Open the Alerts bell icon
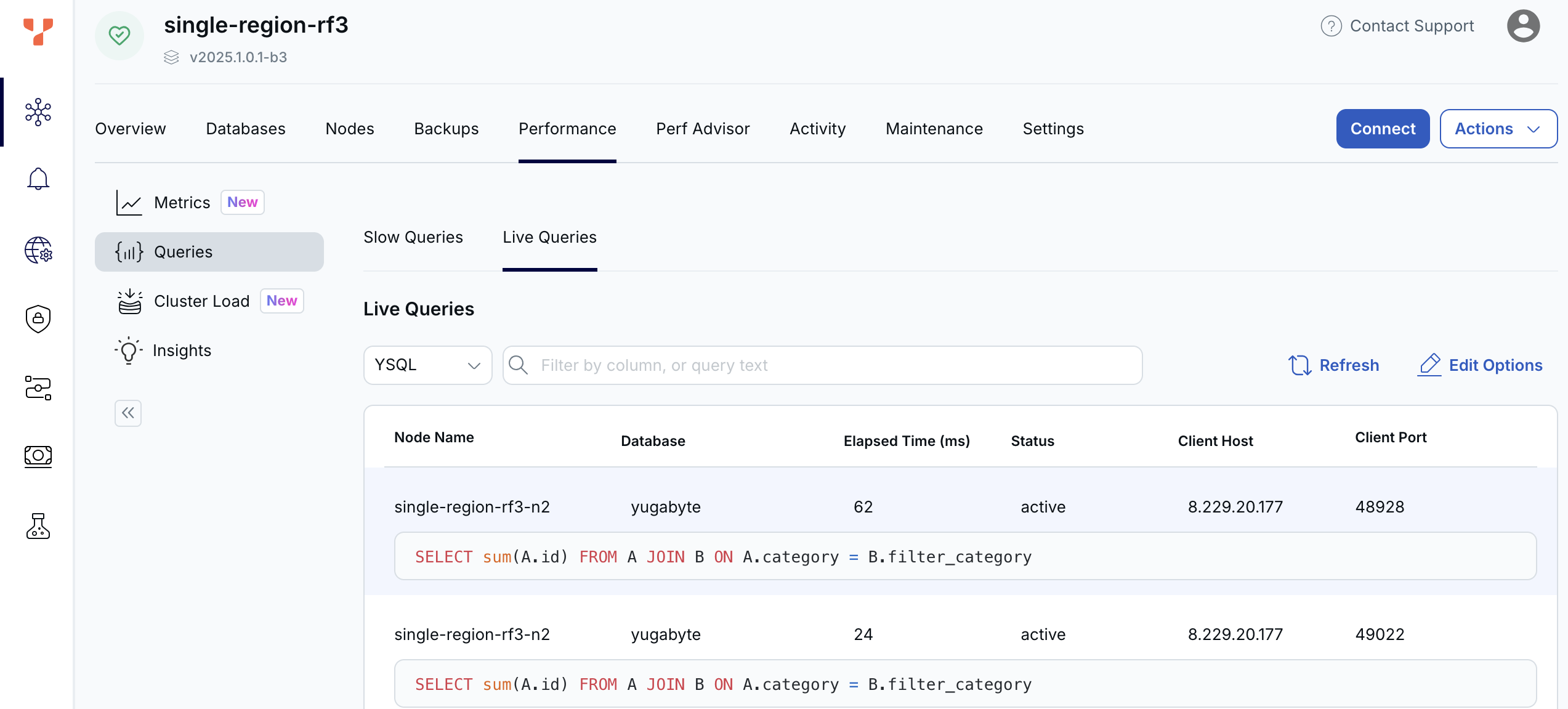 coord(38,179)
